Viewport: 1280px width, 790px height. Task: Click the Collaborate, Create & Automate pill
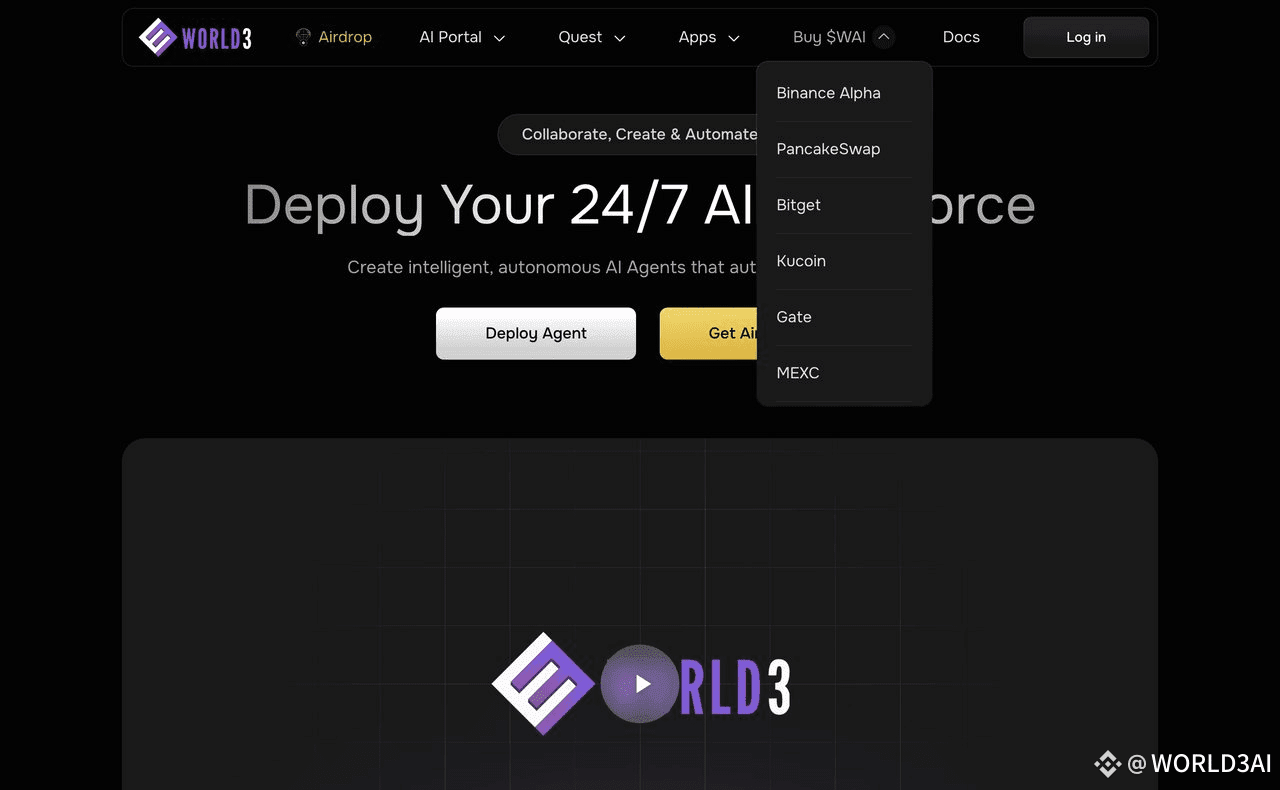[628, 134]
